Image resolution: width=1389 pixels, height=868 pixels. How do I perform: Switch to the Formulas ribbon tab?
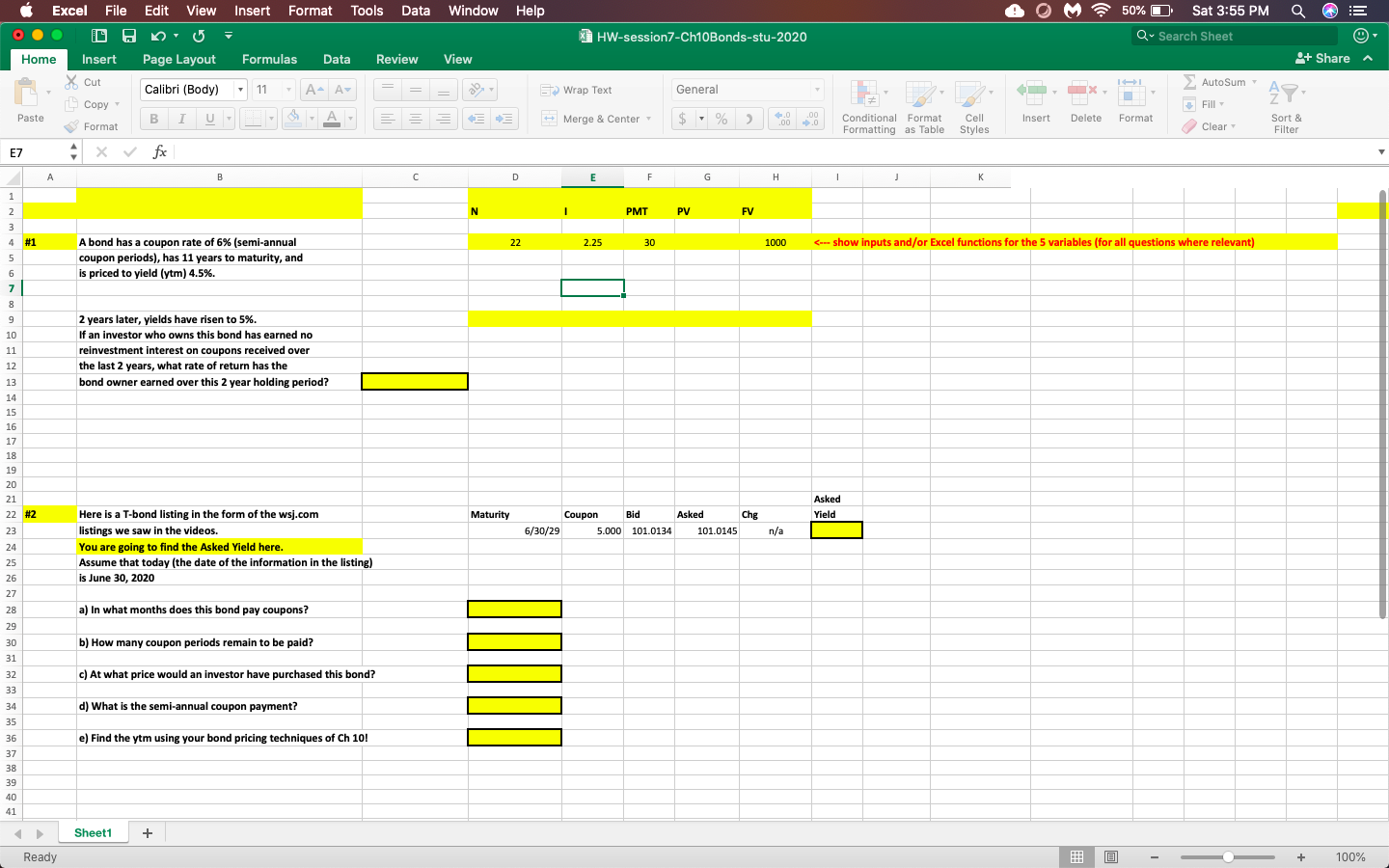pyautogui.click(x=269, y=59)
